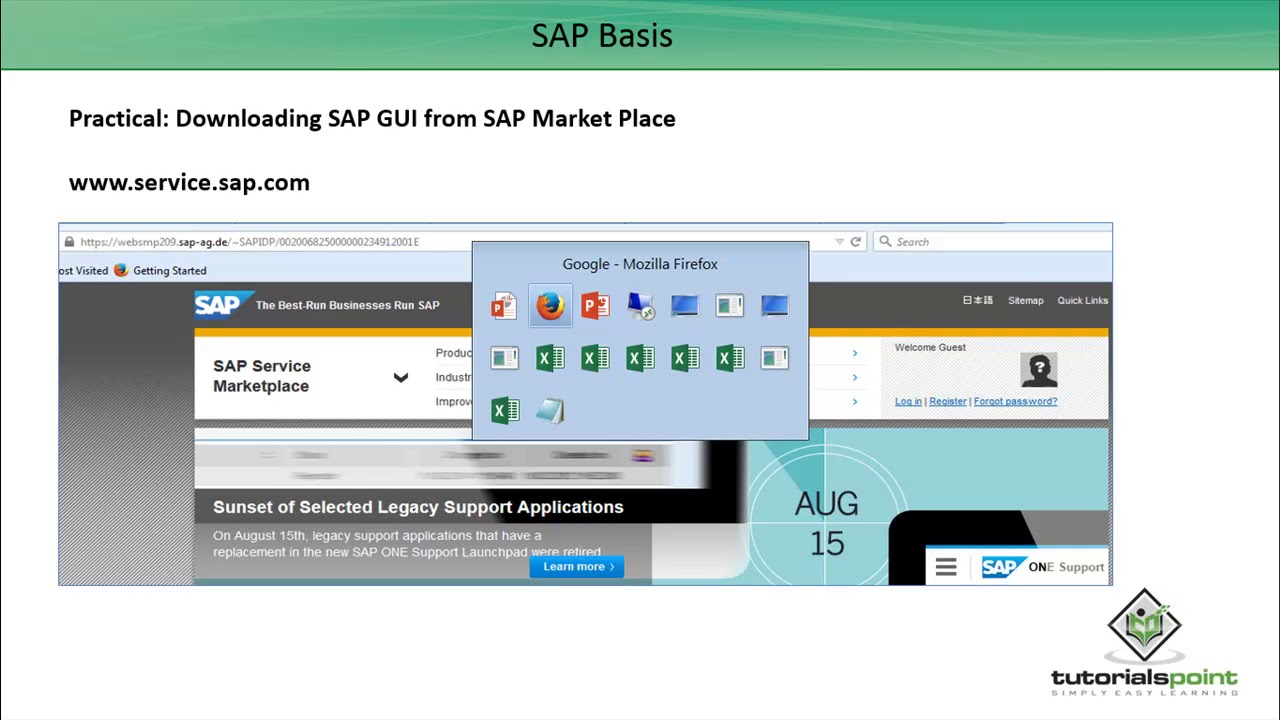Click the Register link
This screenshot has width=1280, height=720.
point(948,401)
